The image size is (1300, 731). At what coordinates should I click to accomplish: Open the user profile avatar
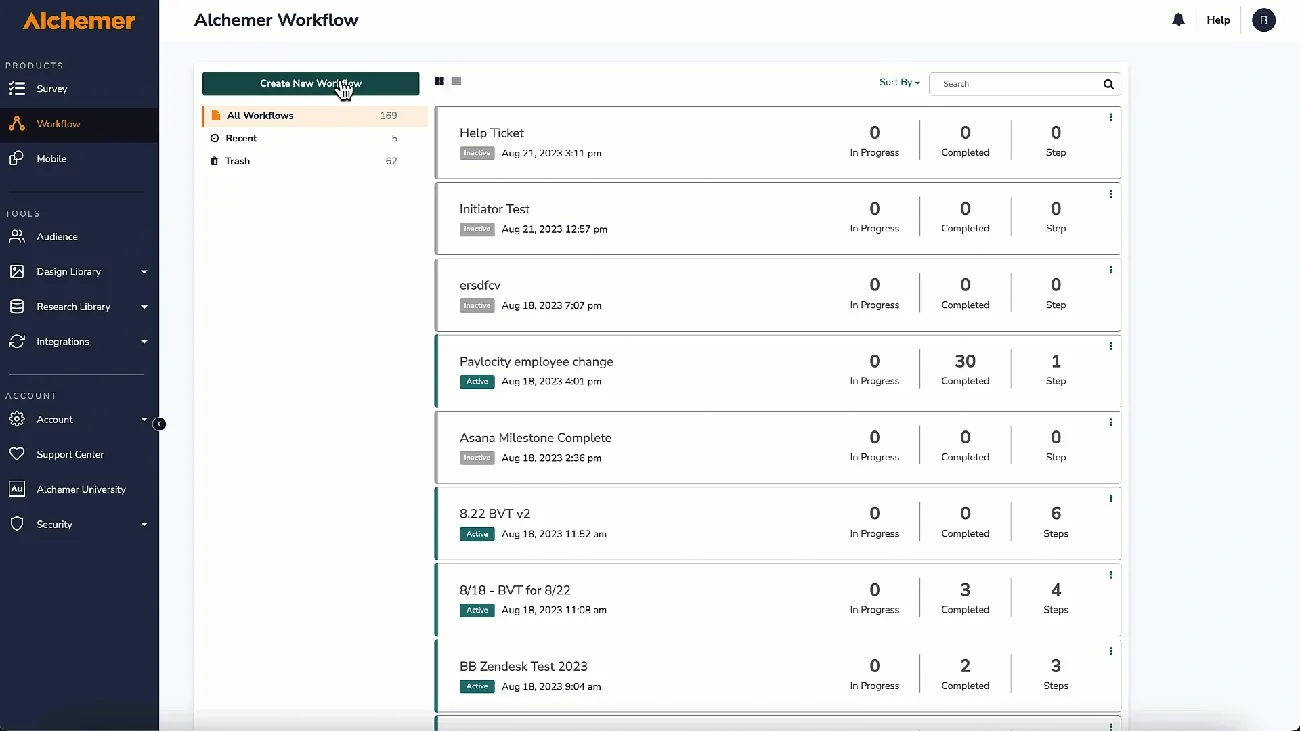pyautogui.click(x=1264, y=20)
